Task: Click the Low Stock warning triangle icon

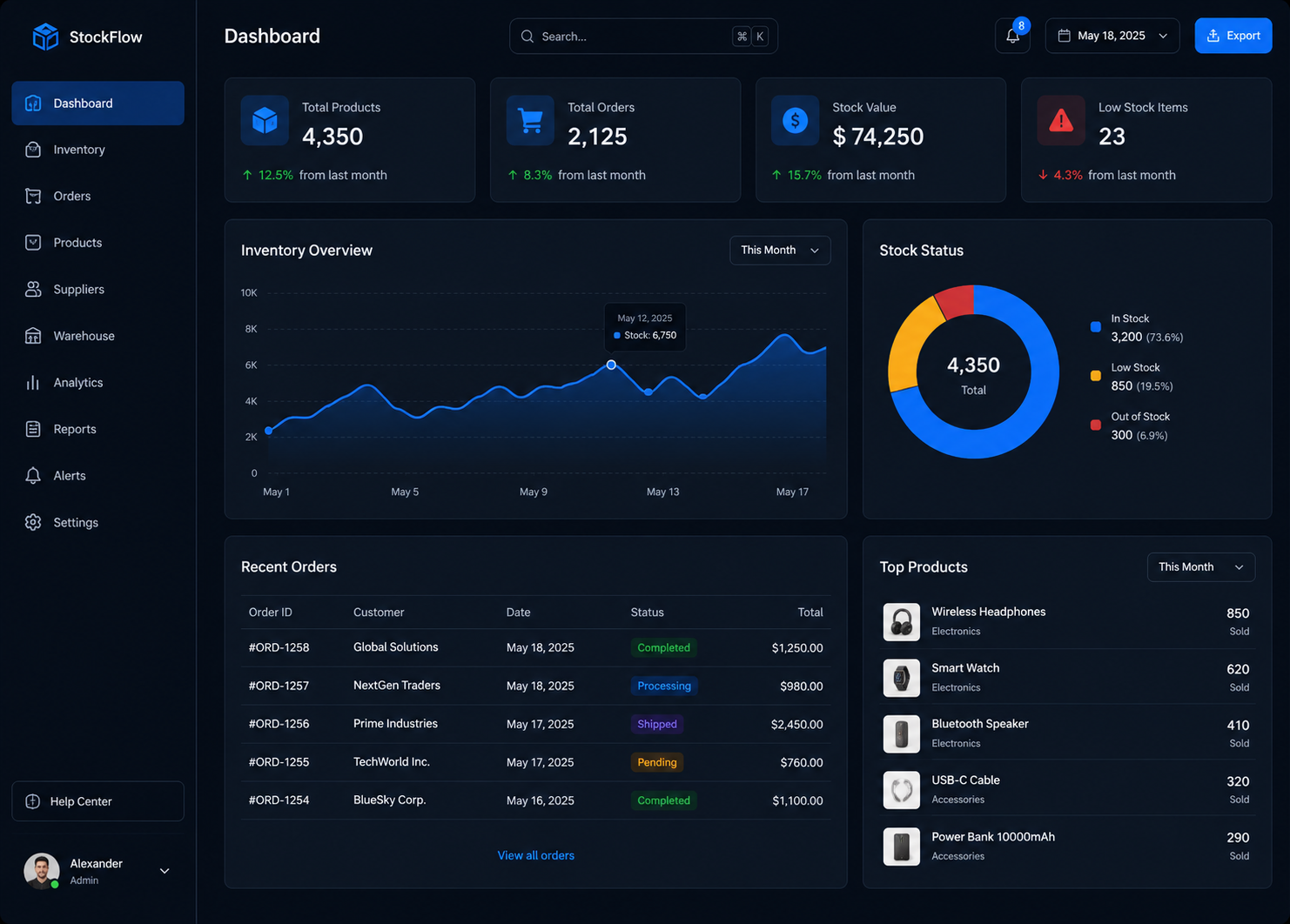Action: 1061,120
